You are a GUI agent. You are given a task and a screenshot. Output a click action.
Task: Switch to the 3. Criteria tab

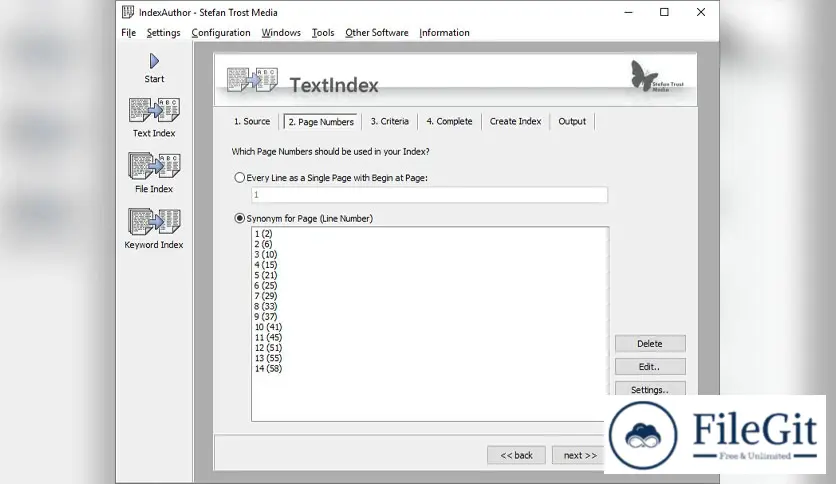[390, 122]
